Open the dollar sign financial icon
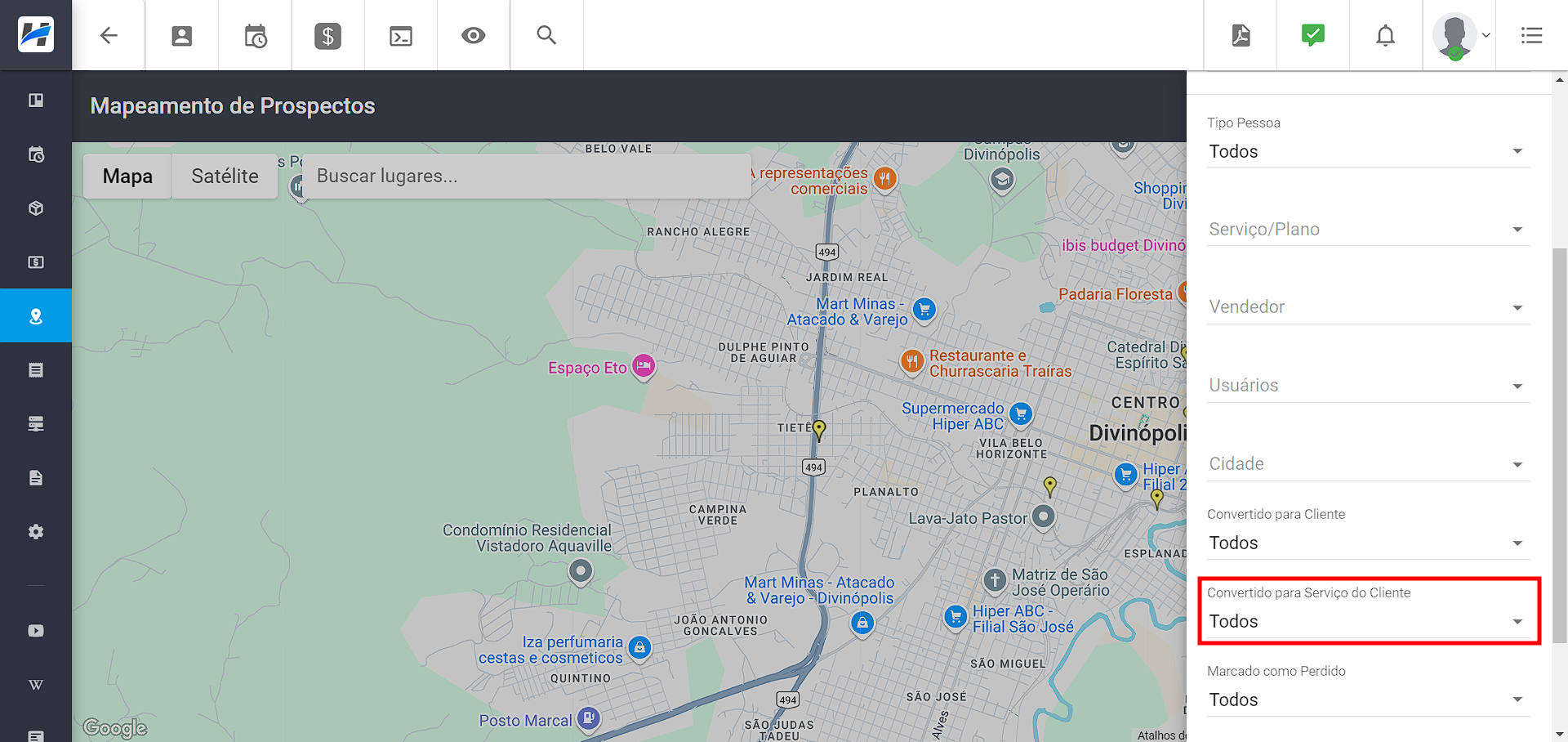 [x=327, y=35]
